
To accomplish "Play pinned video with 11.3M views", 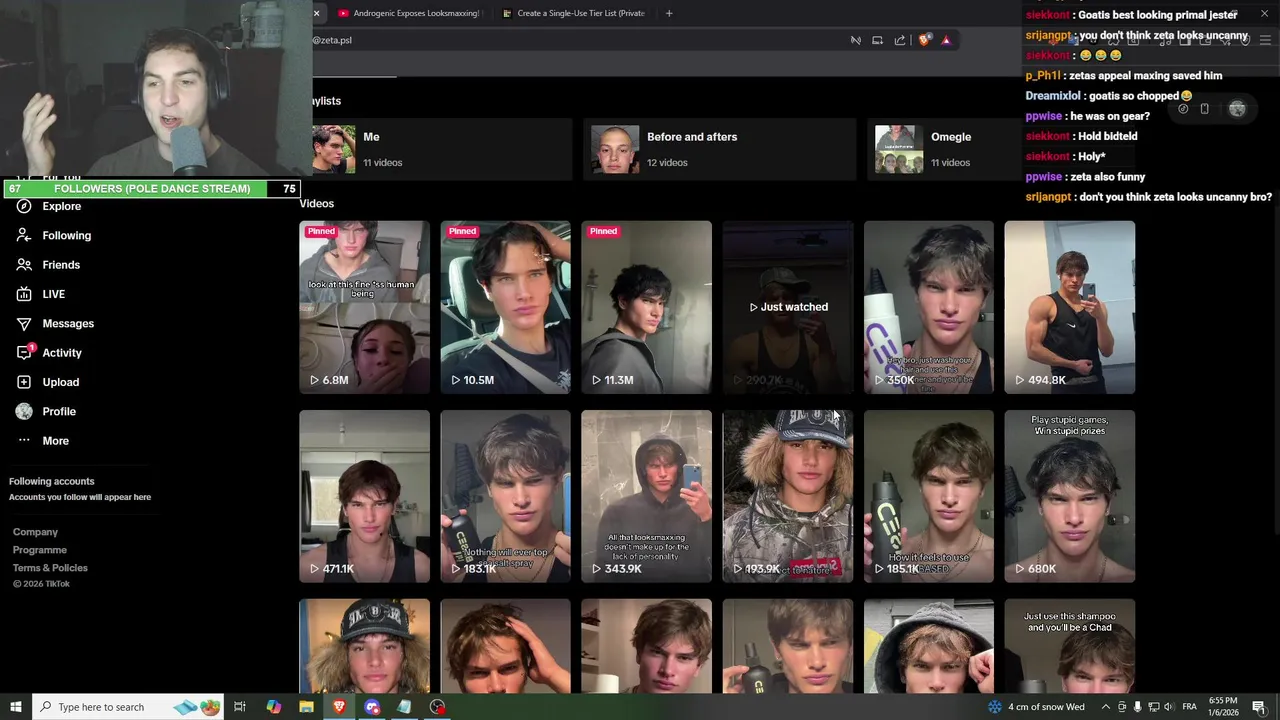I will pos(646,307).
